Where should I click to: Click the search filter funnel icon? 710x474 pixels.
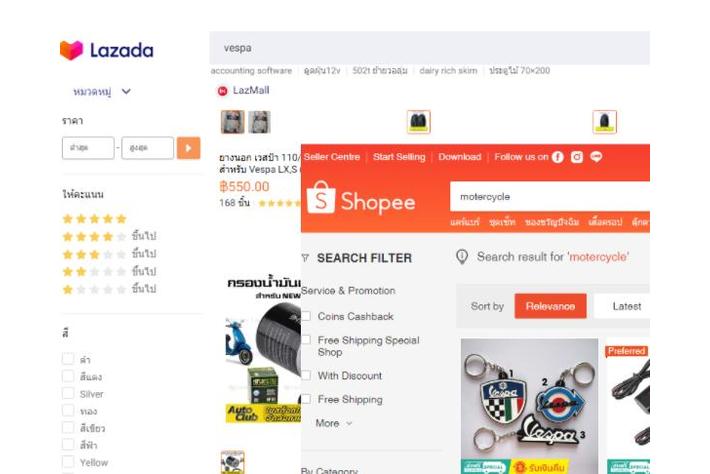click(x=305, y=258)
